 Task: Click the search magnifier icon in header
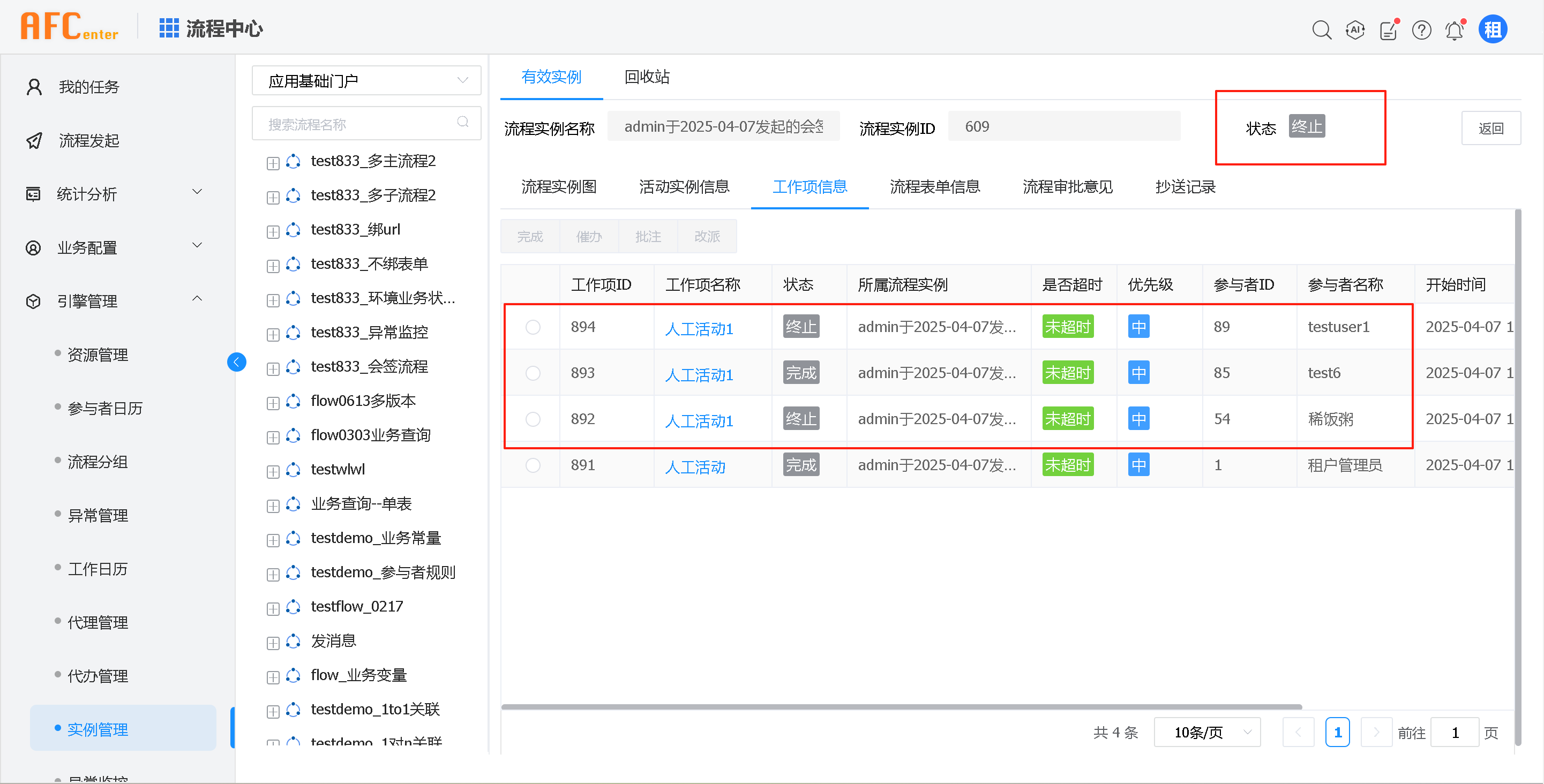pos(1321,29)
